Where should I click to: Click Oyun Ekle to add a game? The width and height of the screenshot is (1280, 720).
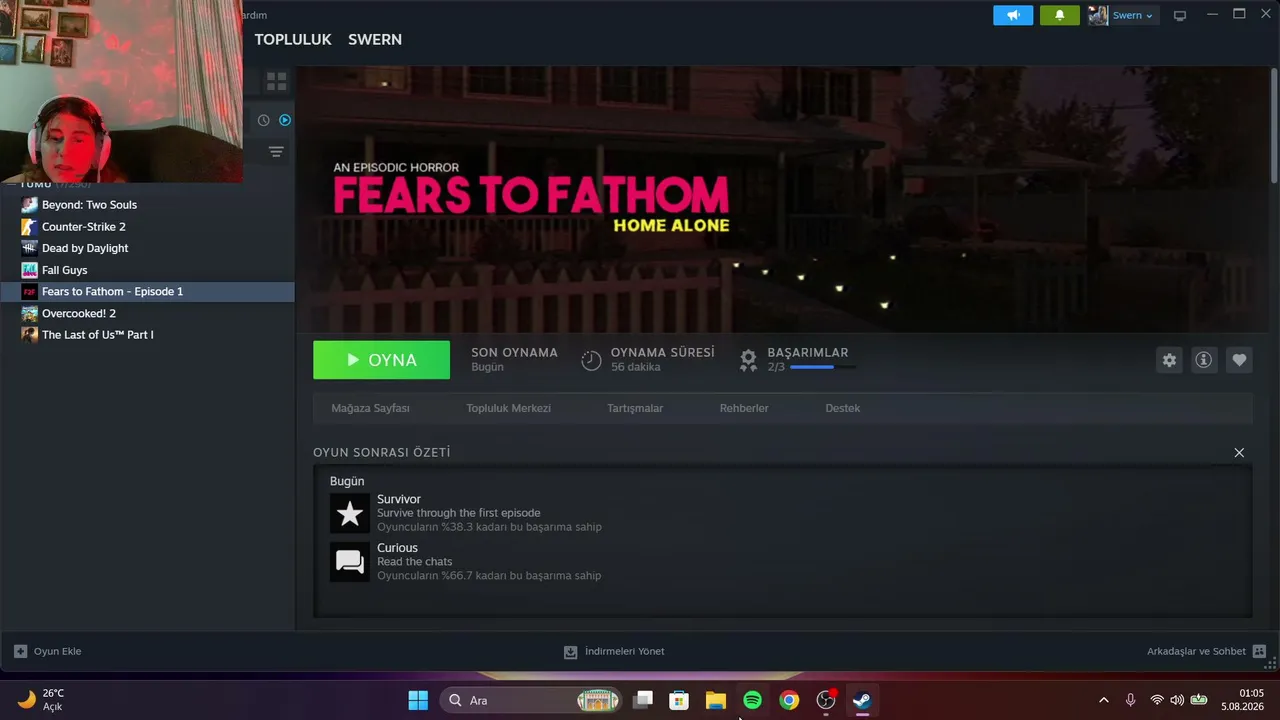[48, 651]
